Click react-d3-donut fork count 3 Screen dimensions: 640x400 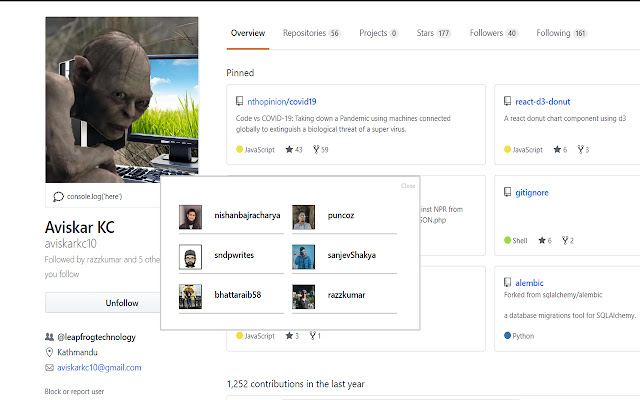coord(583,149)
